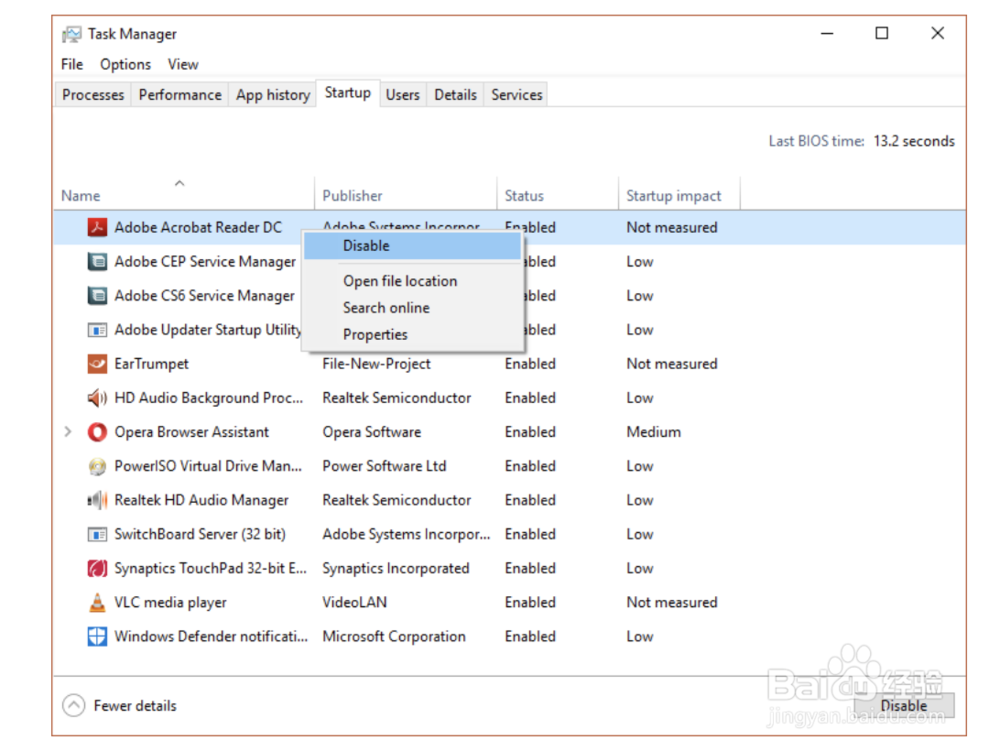Click the Task Manager title bar icon
The width and height of the screenshot is (1000, 751).
tap(71, 34)
